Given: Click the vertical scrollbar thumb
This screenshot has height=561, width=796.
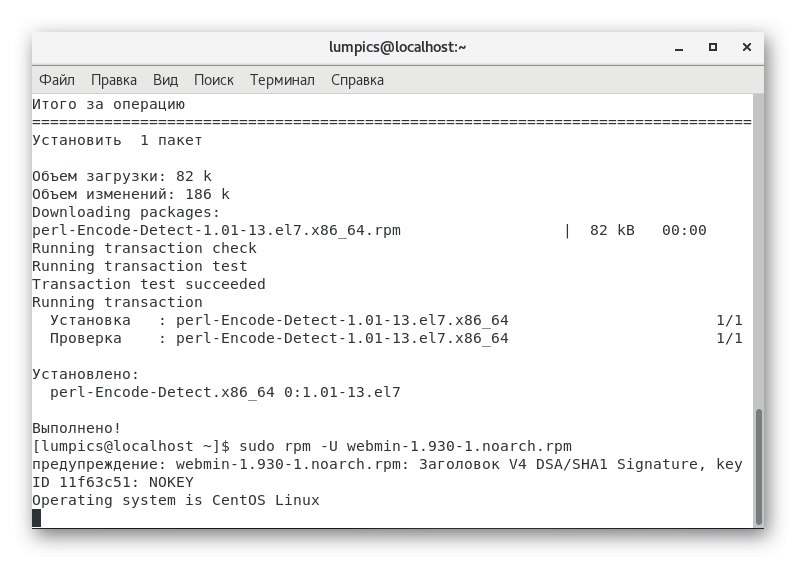Looking at the screenshot, I should pyautogui.click(x=759, y=465).
